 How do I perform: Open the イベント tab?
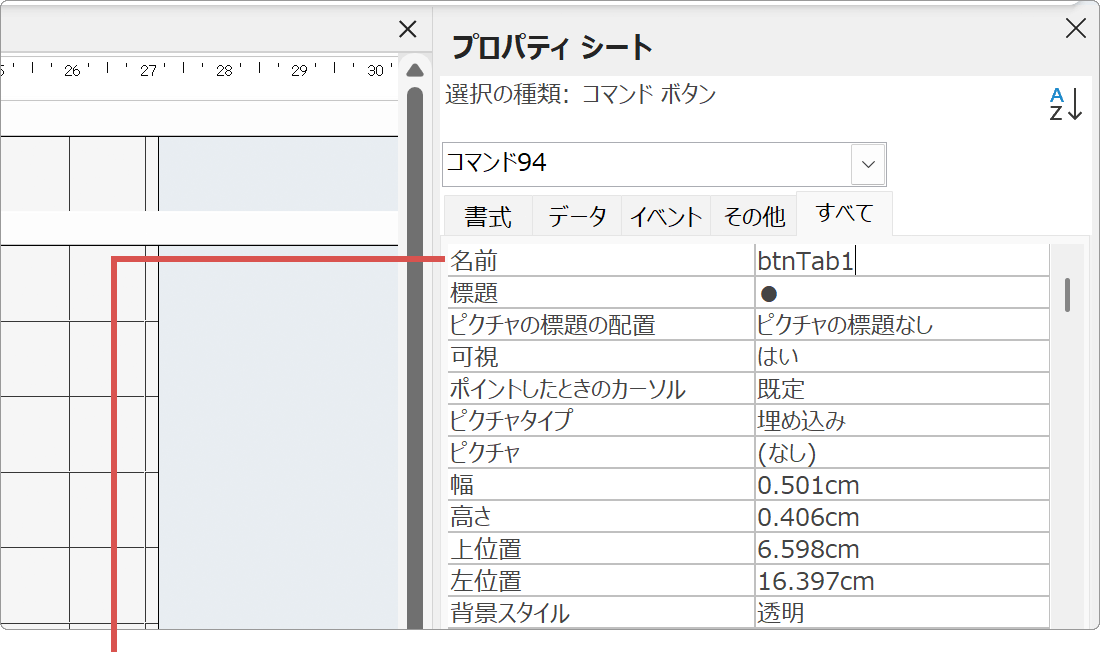tap(665, 214)
